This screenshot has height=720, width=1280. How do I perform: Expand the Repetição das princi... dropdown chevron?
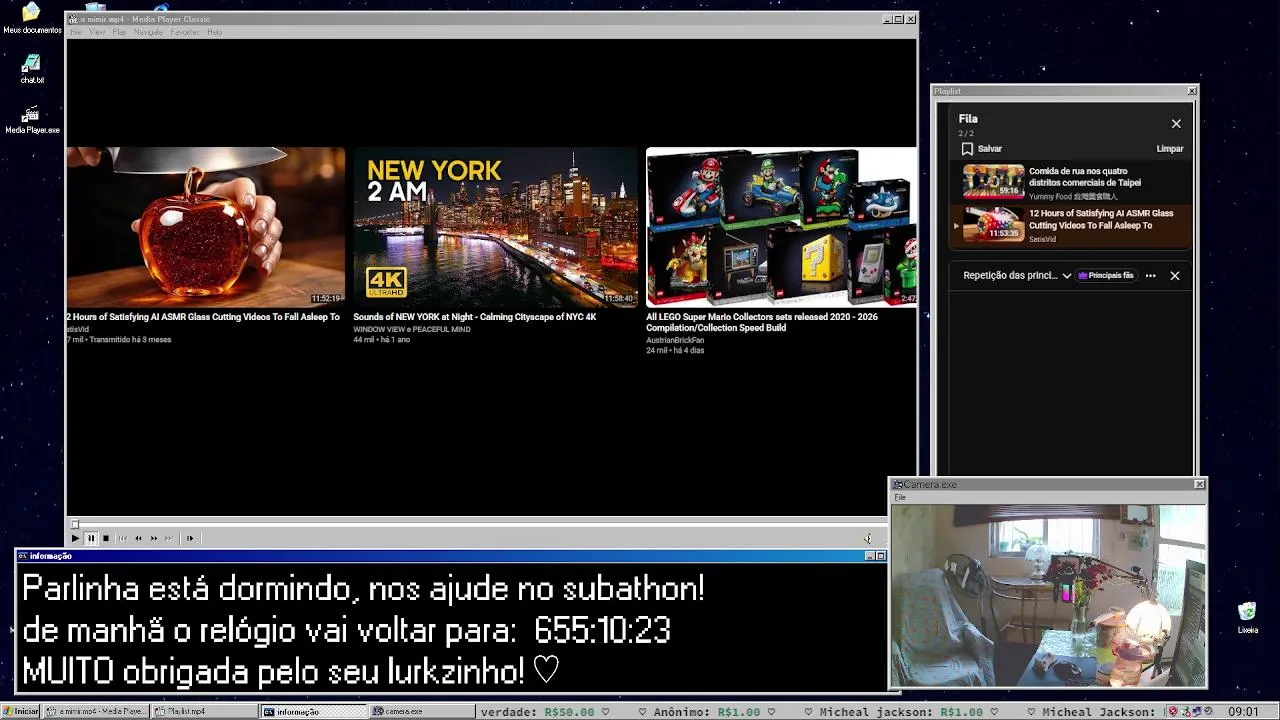1067,276
